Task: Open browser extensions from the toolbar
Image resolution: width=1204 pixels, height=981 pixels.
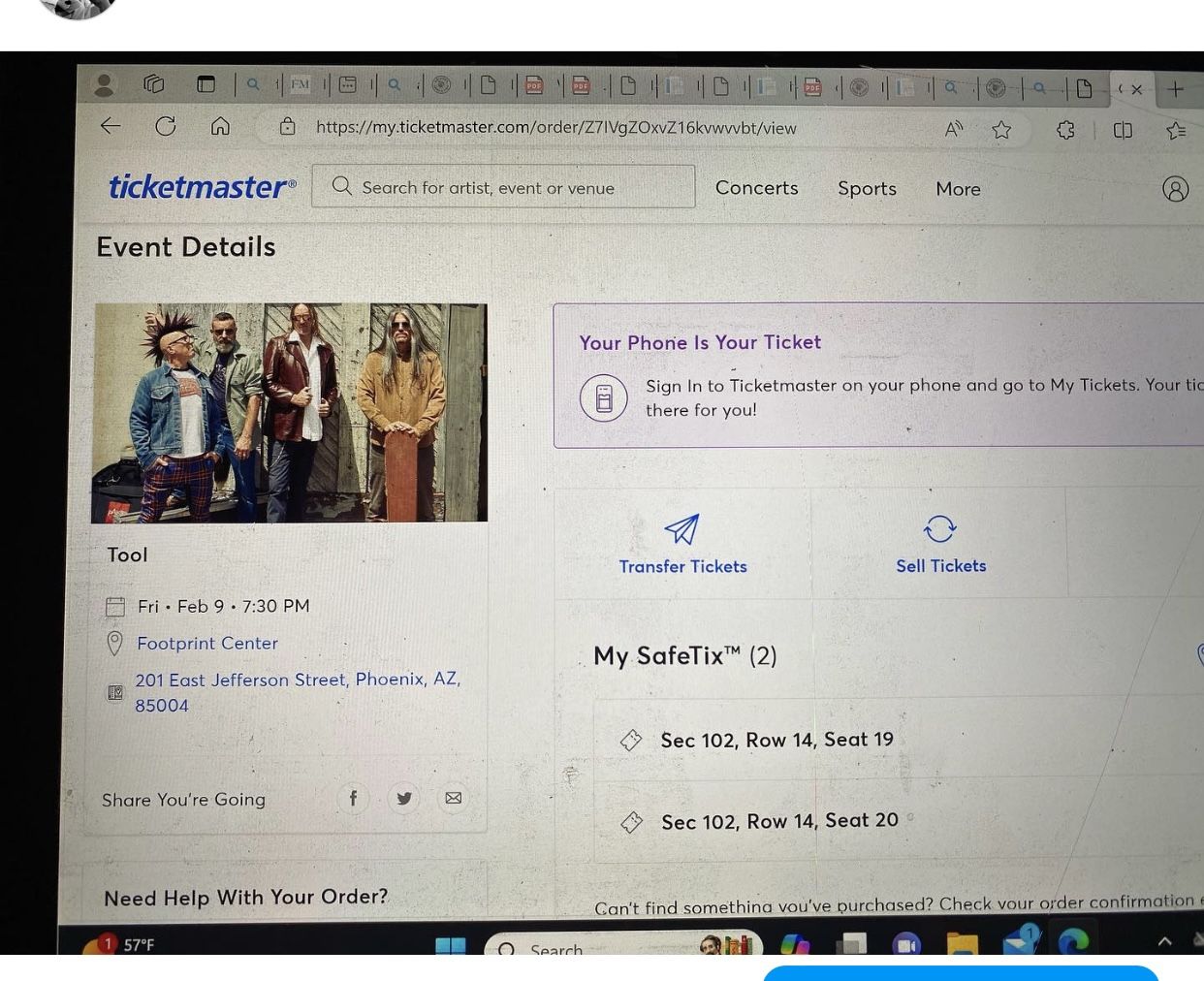Action: coord(1065,129)
